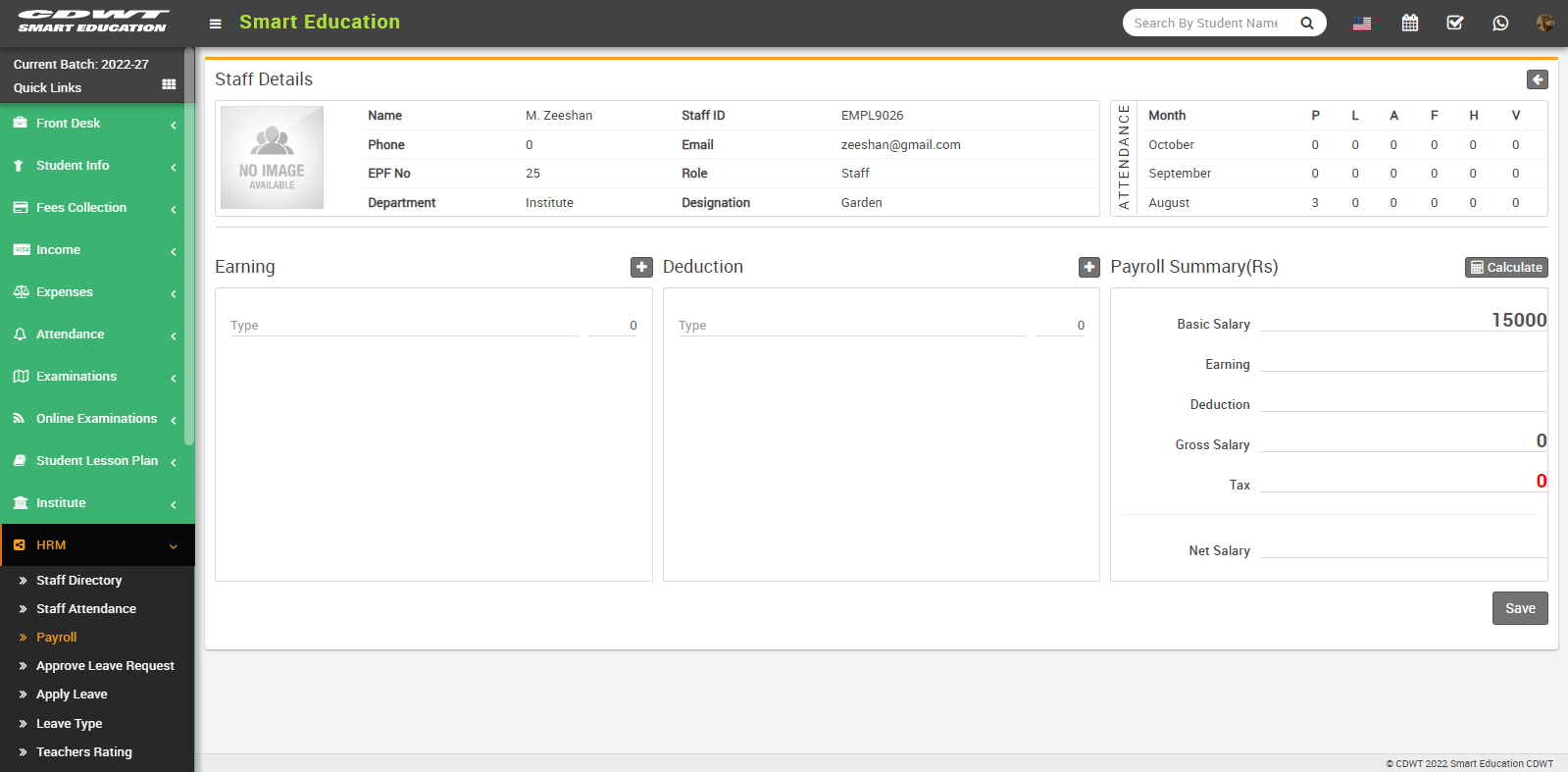Click the Front Desk briefcase icon
This screenshot has width=1568, height=772.
point(20,123)
